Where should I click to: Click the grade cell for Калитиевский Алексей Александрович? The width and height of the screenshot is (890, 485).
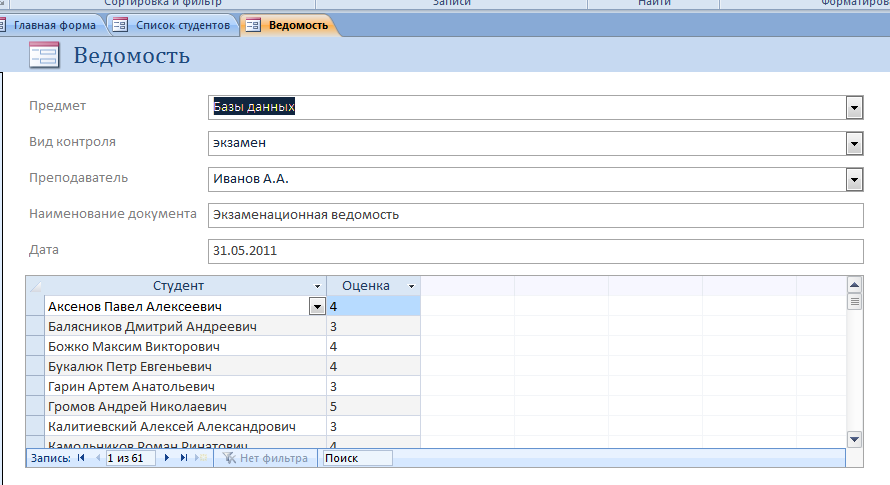(x=373, y=427)
